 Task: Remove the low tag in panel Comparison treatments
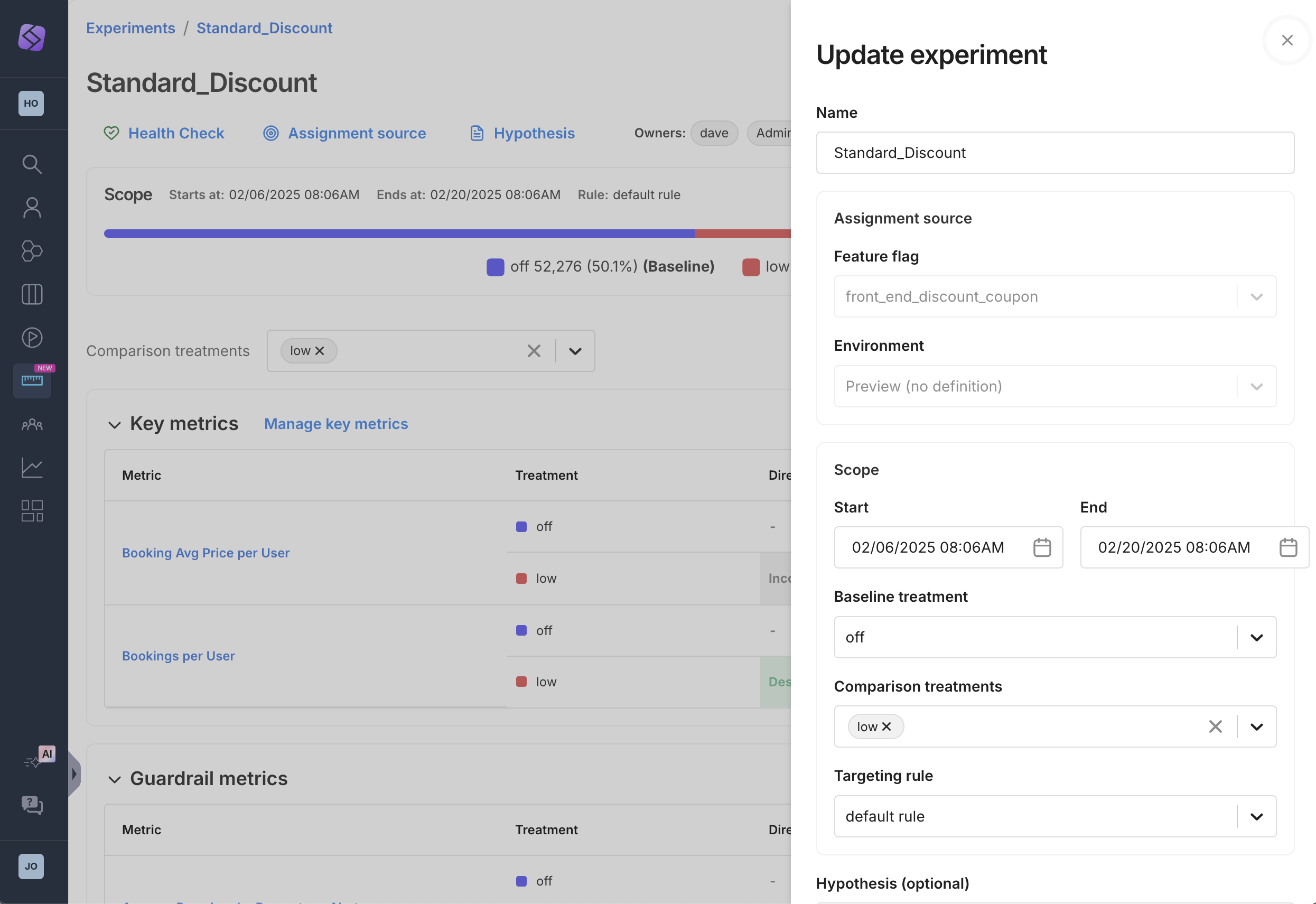point(887,726)
